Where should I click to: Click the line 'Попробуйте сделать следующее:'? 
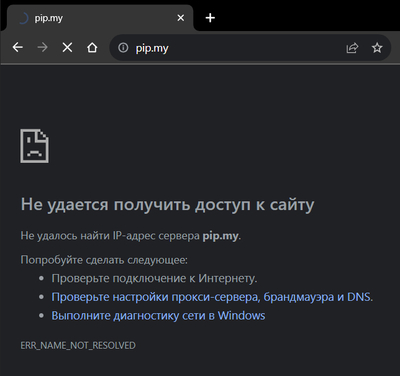click(104, 260)
